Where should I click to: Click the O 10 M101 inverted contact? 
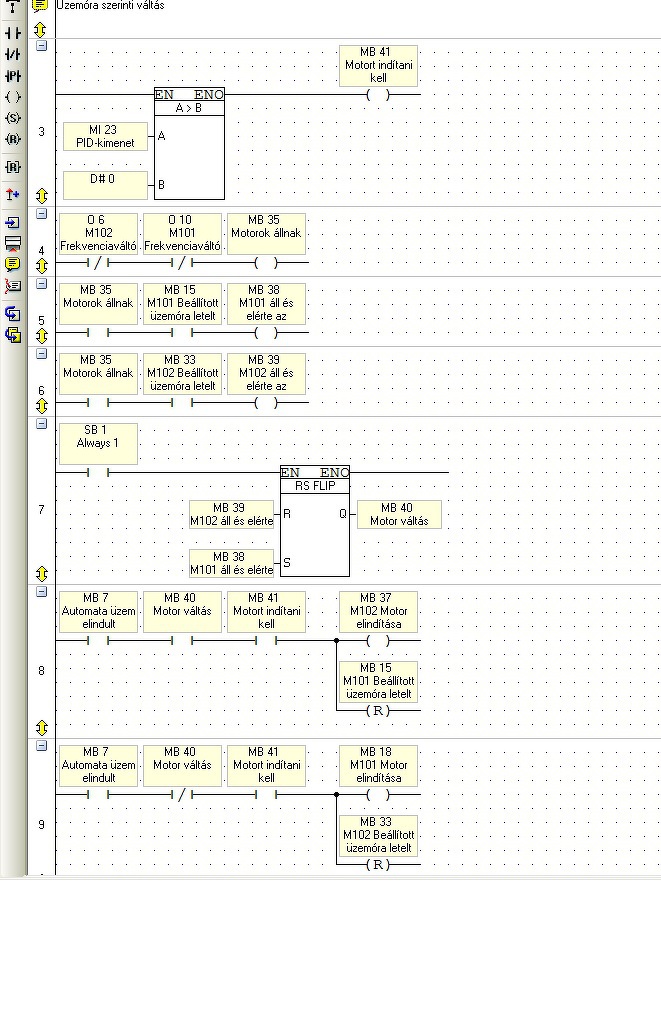[182, 262]
